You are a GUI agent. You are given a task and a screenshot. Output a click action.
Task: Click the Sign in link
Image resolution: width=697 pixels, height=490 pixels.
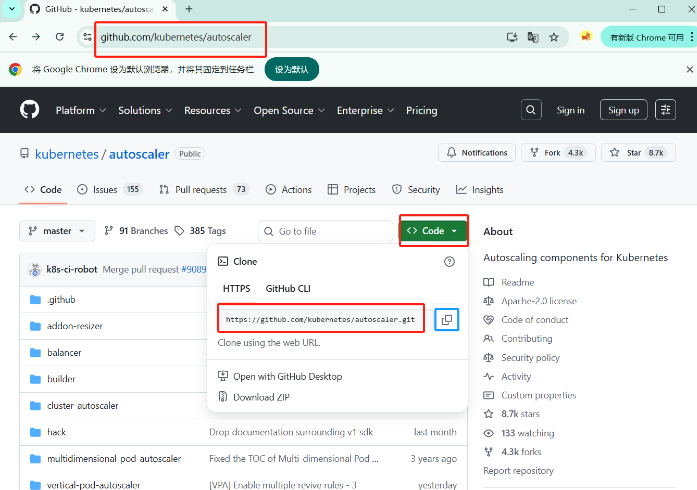(x=570, y=110)
